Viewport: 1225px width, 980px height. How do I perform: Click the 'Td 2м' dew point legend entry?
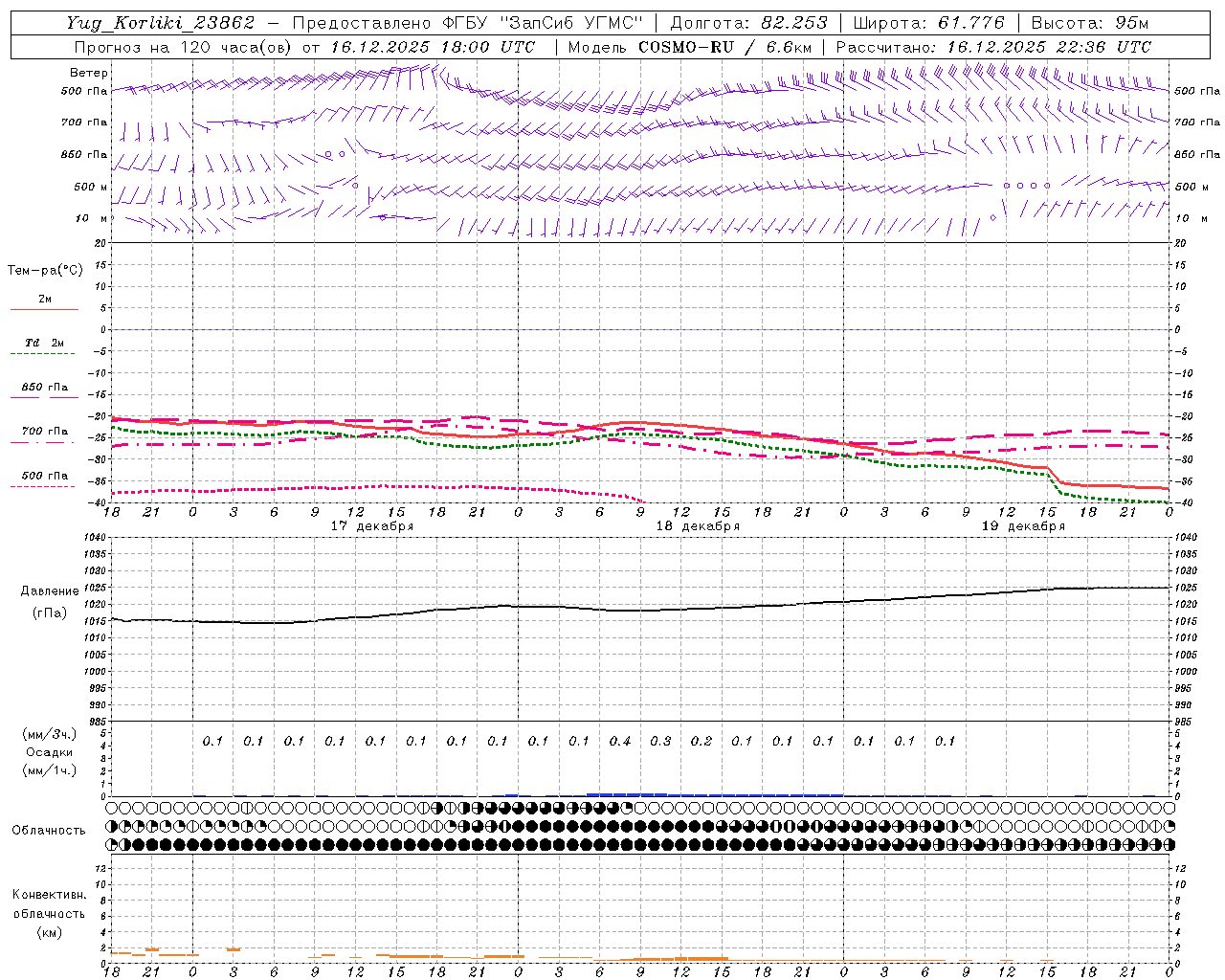tap(45, 343)
